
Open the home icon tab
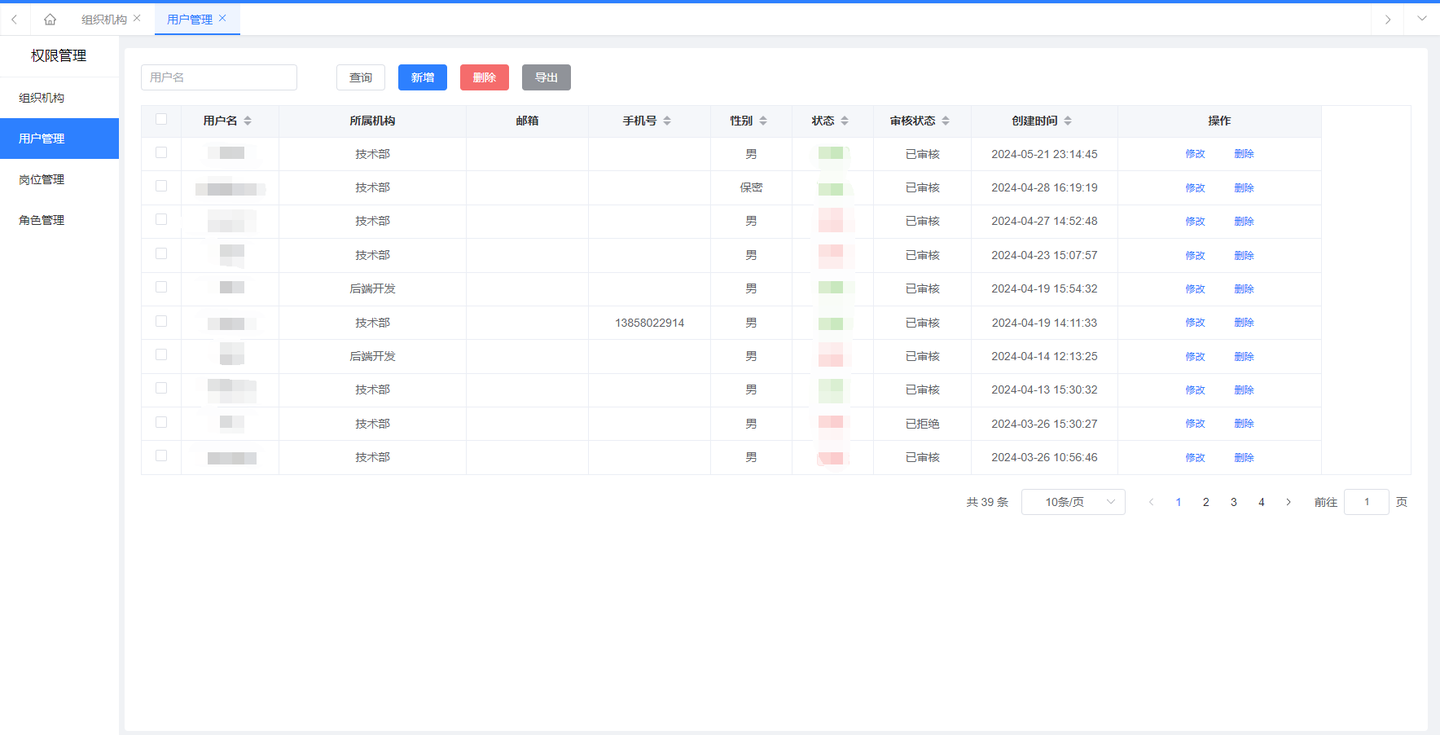[x=50, y=19]
